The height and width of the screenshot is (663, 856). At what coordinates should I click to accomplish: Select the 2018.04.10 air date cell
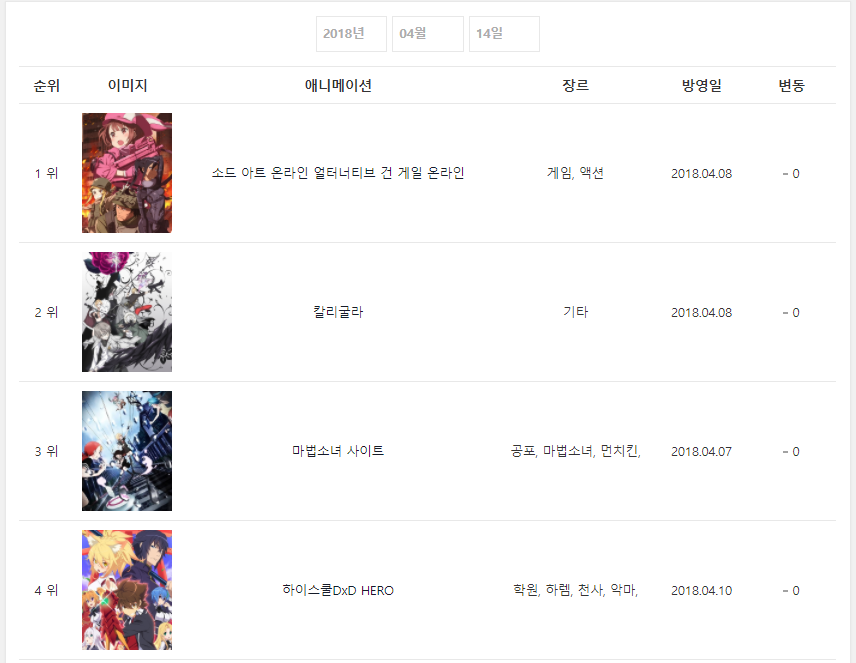coord(702,590)
